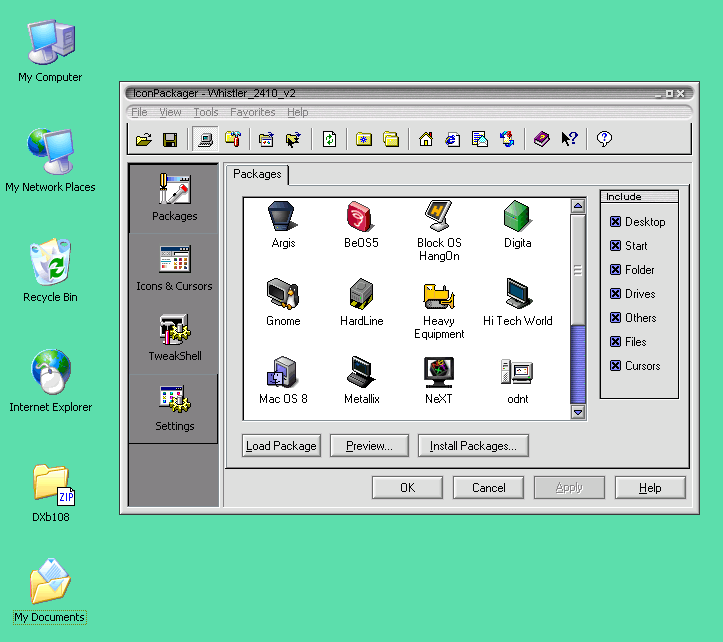Click the package list scrollbar thumb

[578, 270]
